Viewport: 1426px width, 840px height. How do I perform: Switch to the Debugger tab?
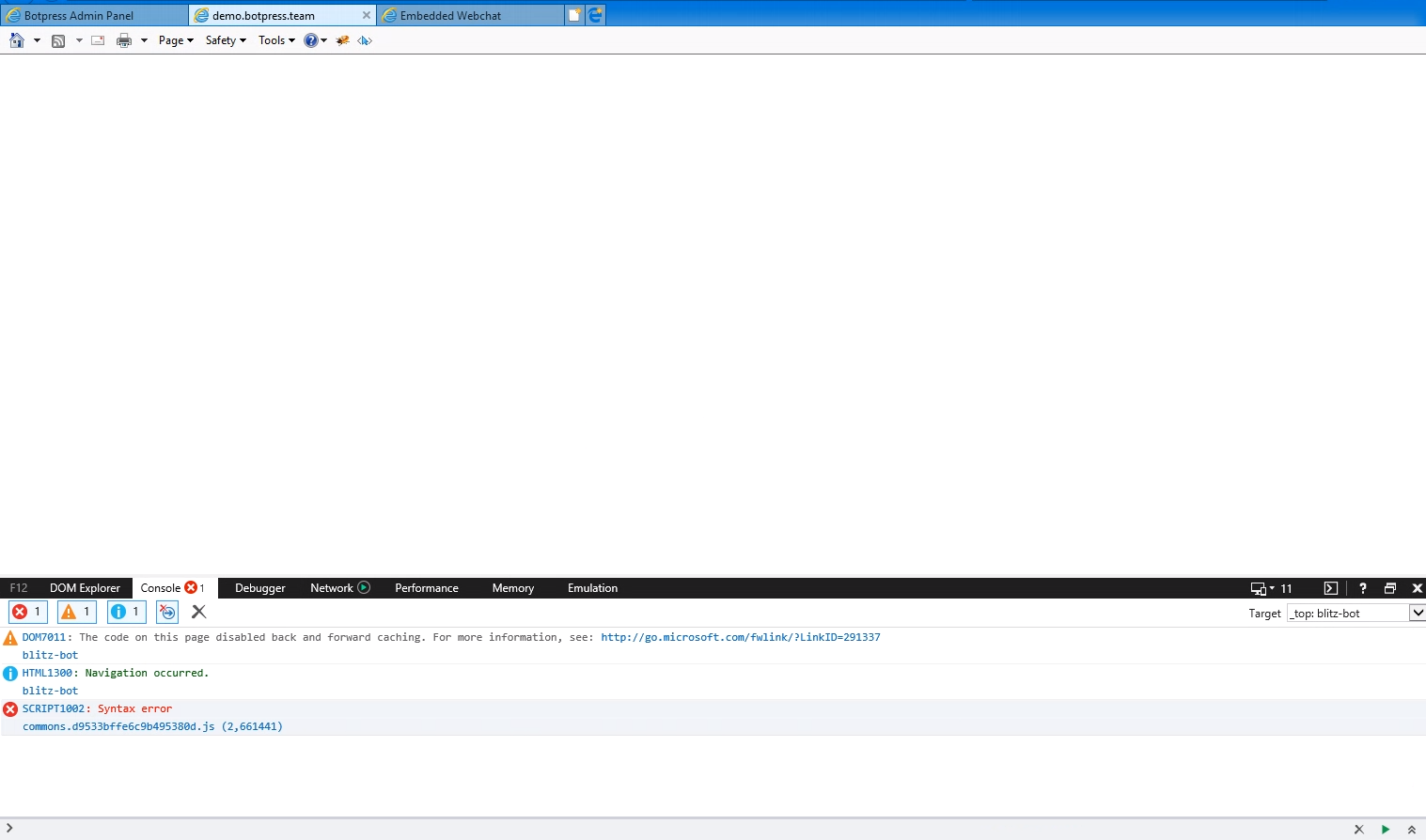259,588
